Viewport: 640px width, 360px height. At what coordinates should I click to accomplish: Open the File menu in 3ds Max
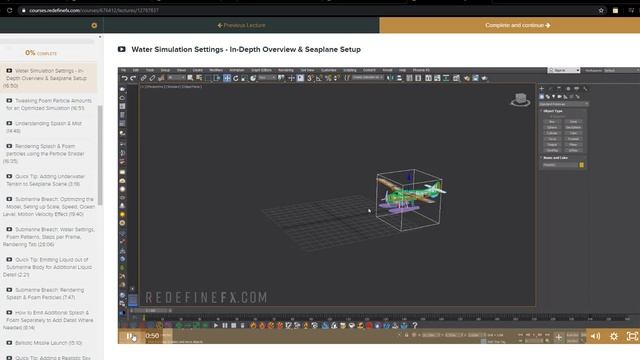point(124,70)
